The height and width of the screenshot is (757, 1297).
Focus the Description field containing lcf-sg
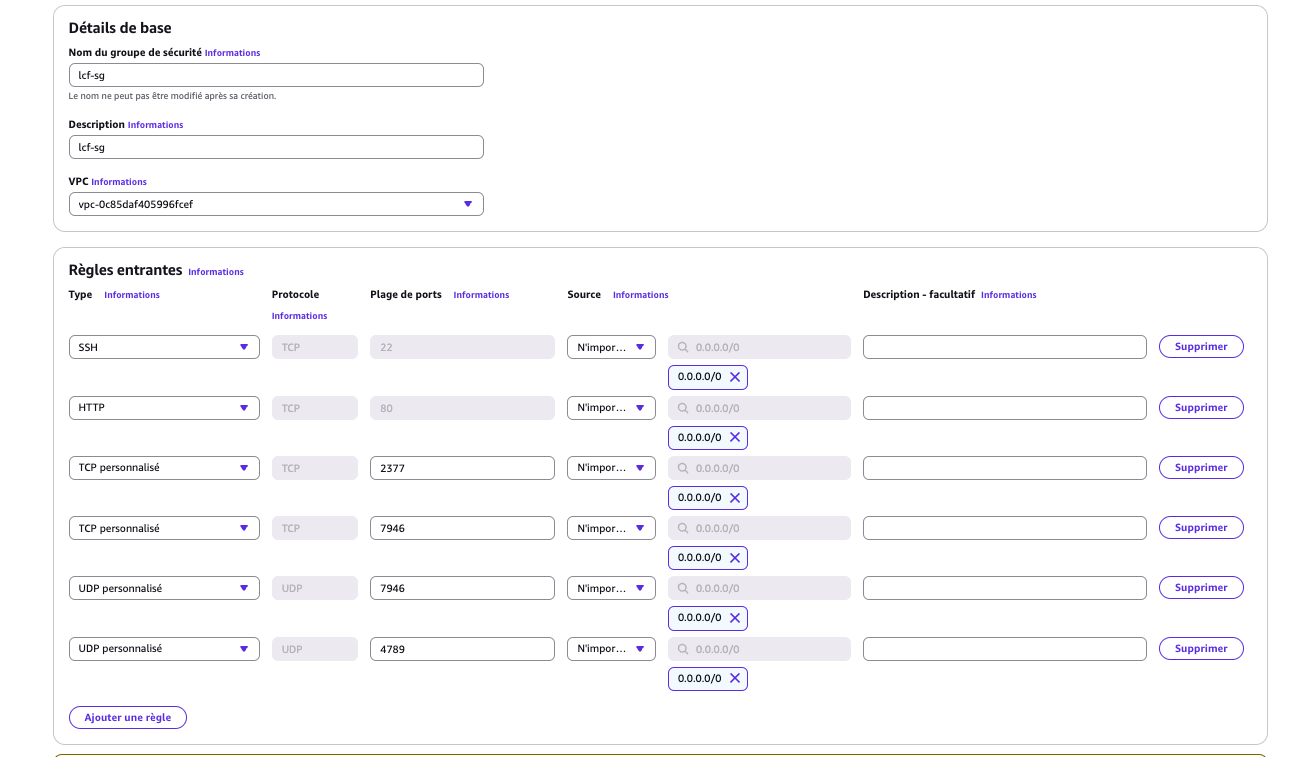276,147
